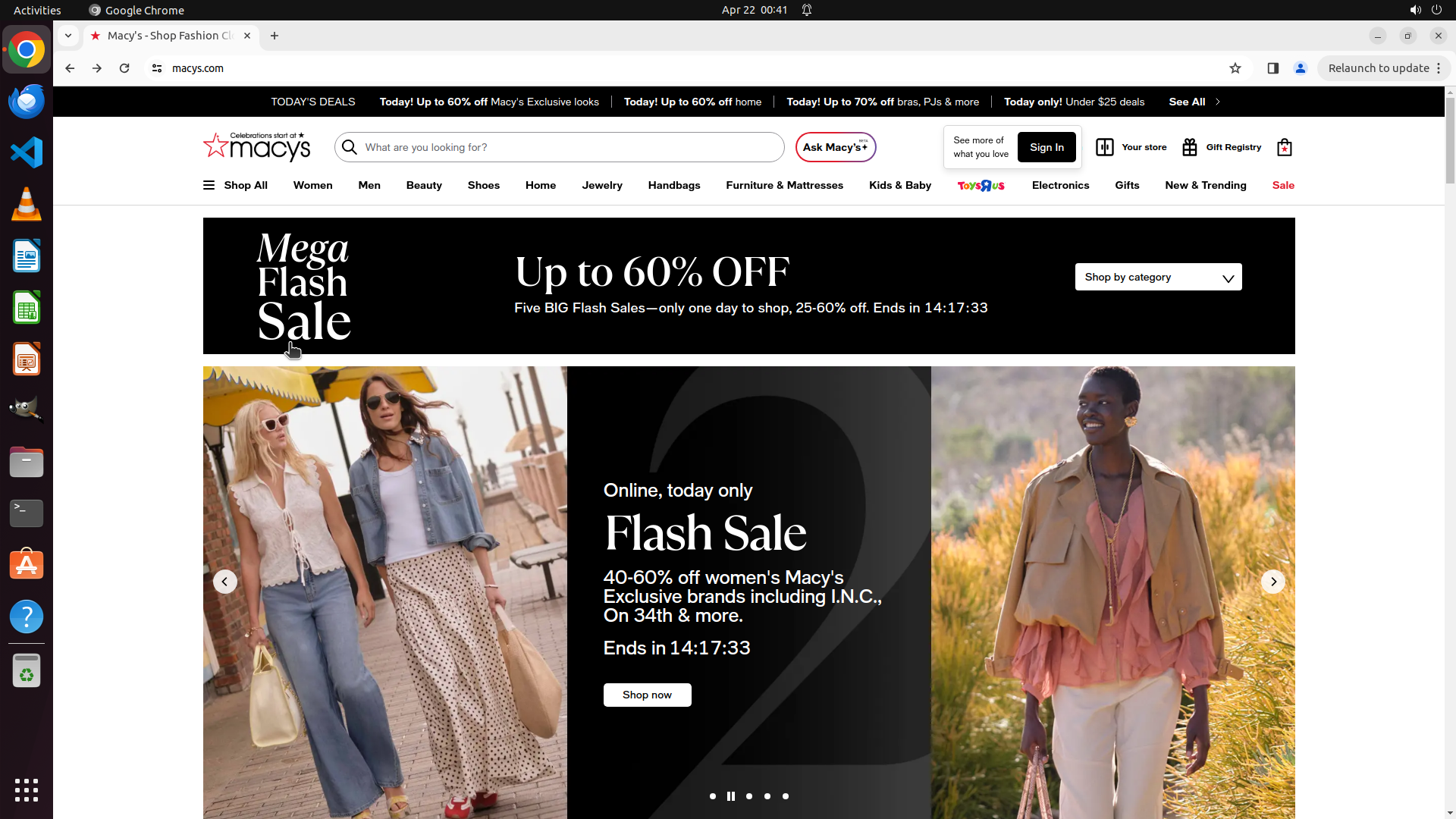Viewport: 1456px width, 819px height.
Task: Reload the page
Action: coord(124,68)
